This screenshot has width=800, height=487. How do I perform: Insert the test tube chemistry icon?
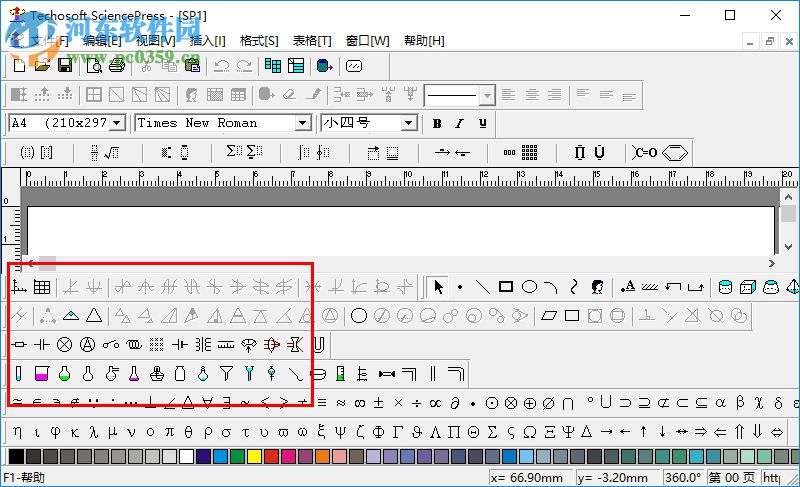(x=18, y=374)
